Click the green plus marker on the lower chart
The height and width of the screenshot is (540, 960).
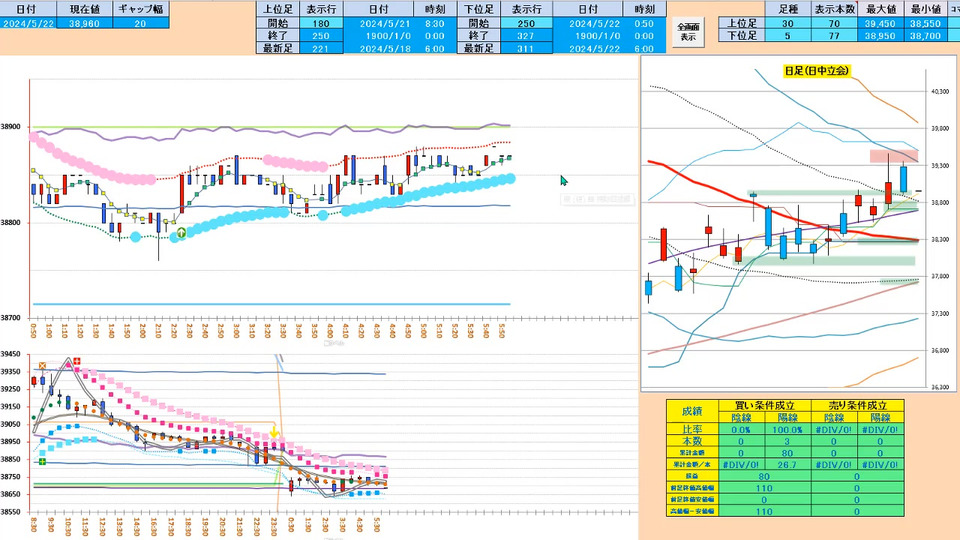[42, 461]
